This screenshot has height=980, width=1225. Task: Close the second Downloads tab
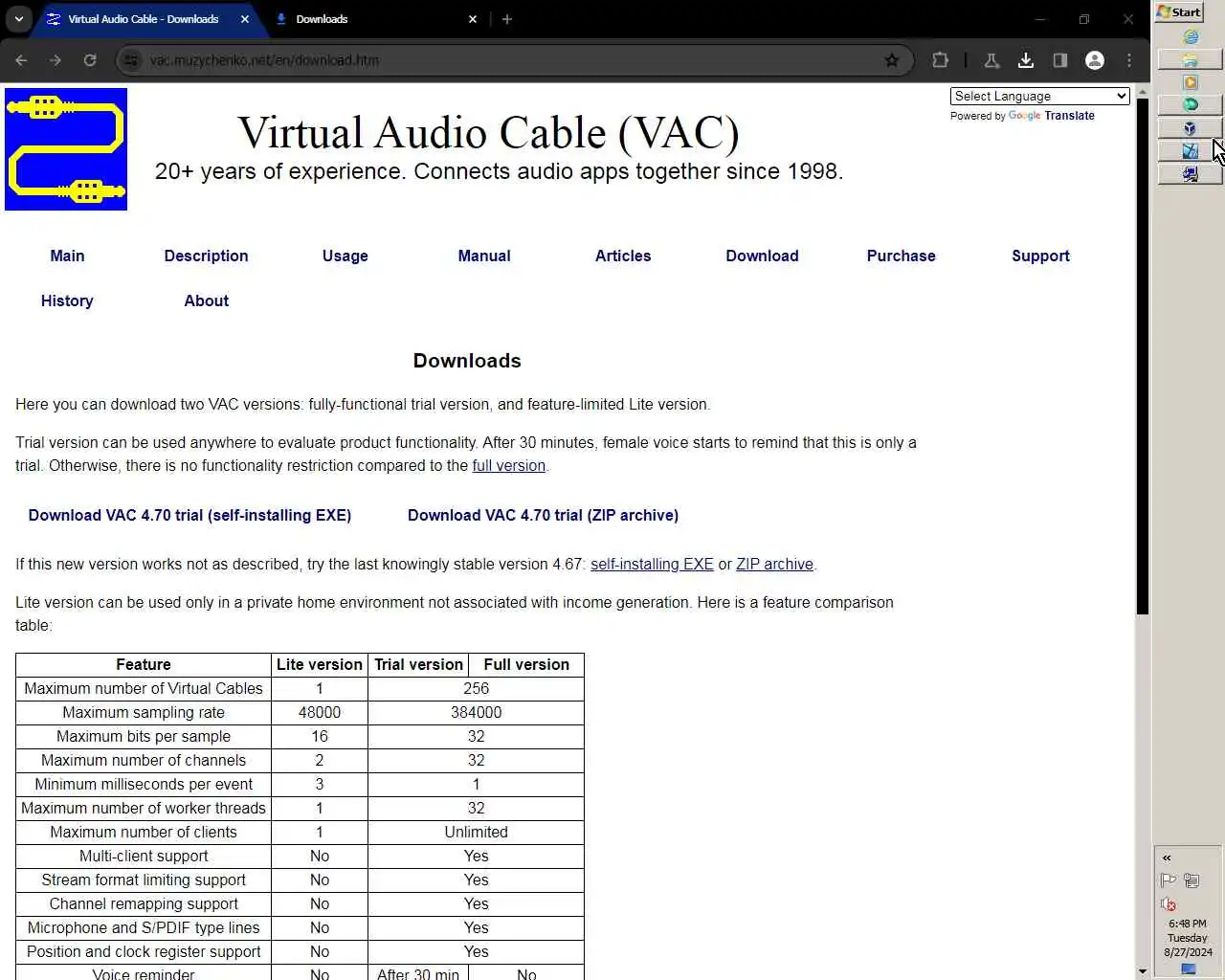(473, 19)
